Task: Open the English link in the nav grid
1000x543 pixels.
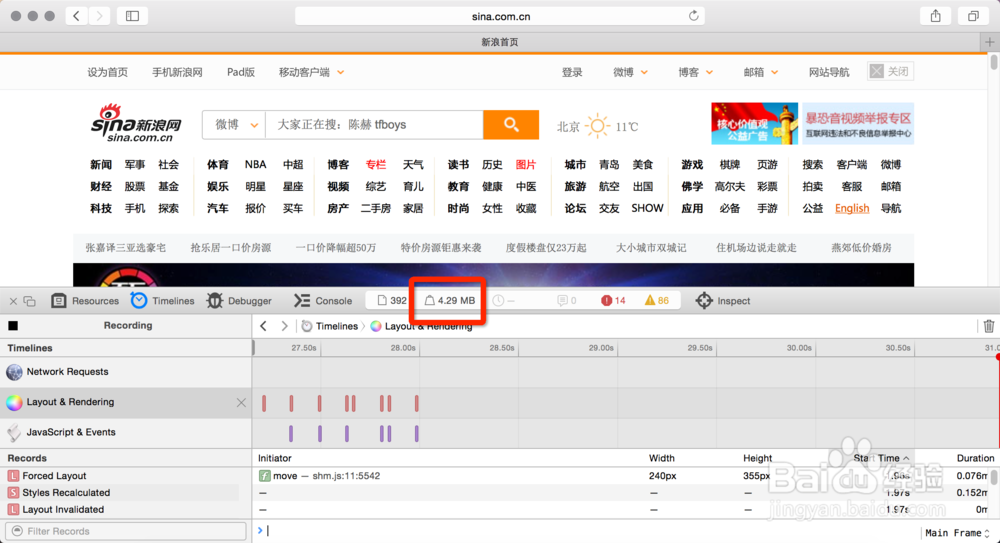Action: [852, 208]
